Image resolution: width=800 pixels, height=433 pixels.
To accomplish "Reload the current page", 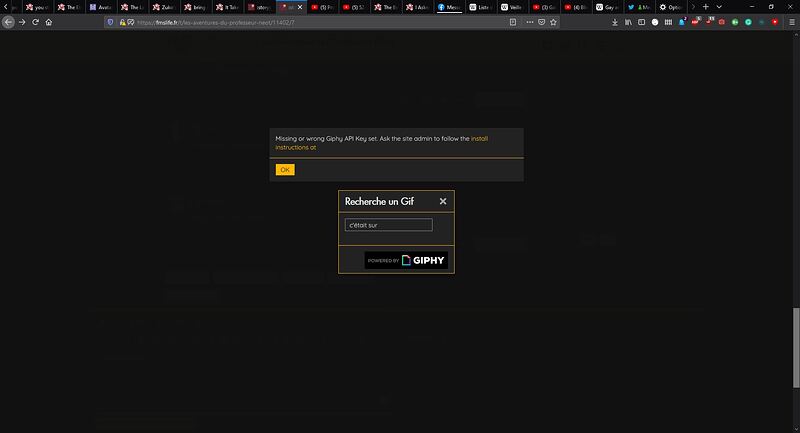I will (x=35, y=22).
